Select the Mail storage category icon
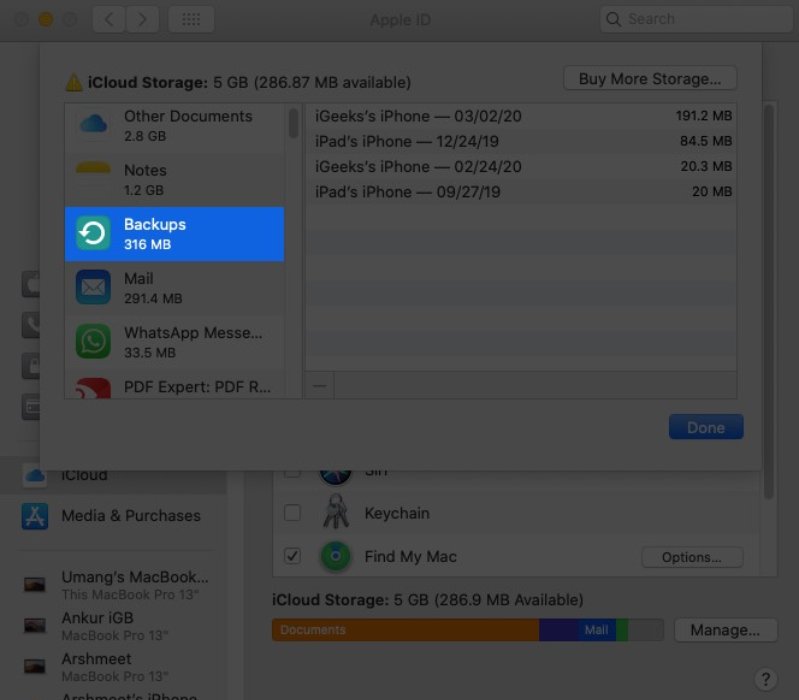The height and width of the screenshot is (700, 799). [x=93, y=287]
